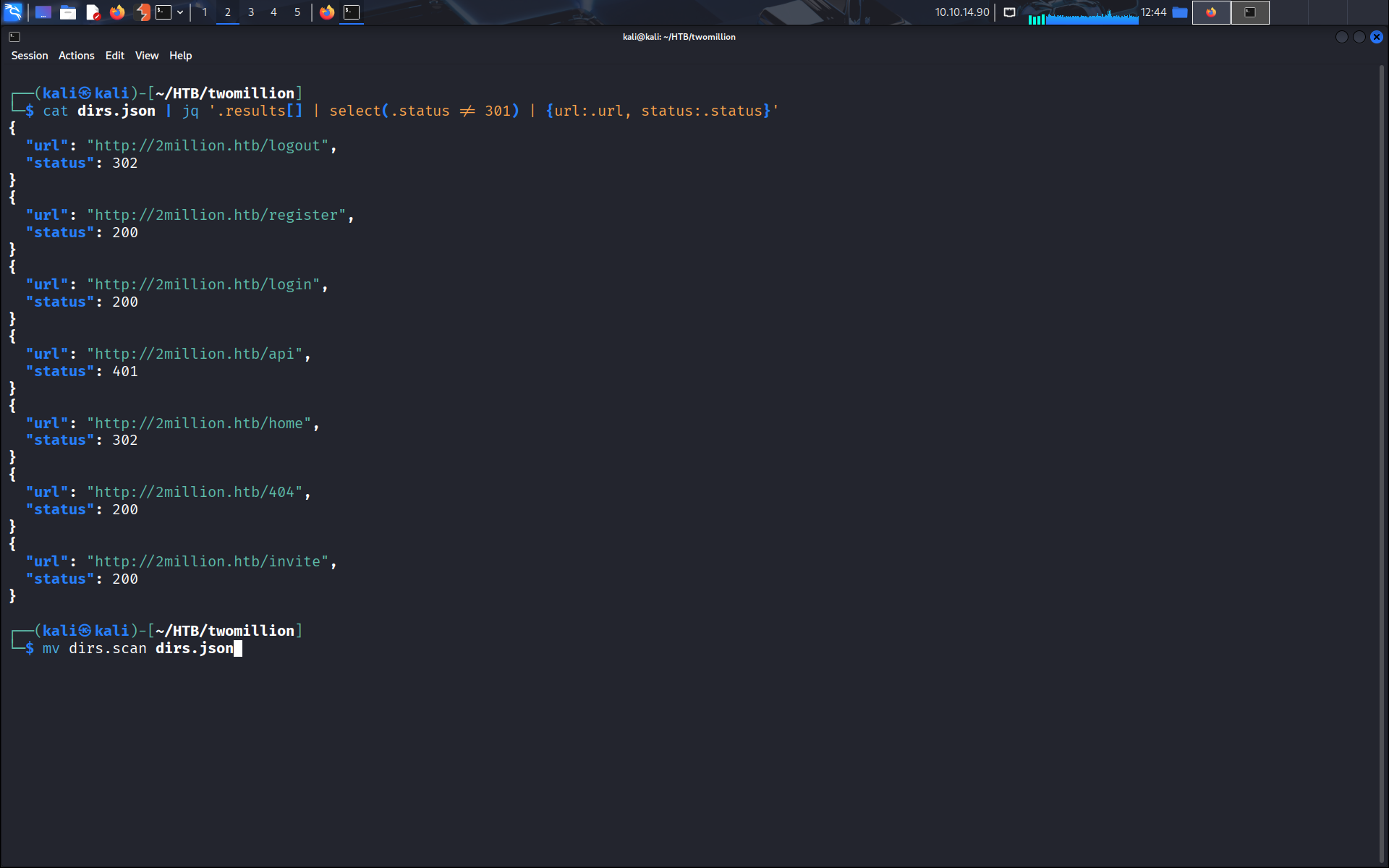Click the 12:44 panel clock
Screen dimensions: 1389x868
click(x=1153, y=12)
